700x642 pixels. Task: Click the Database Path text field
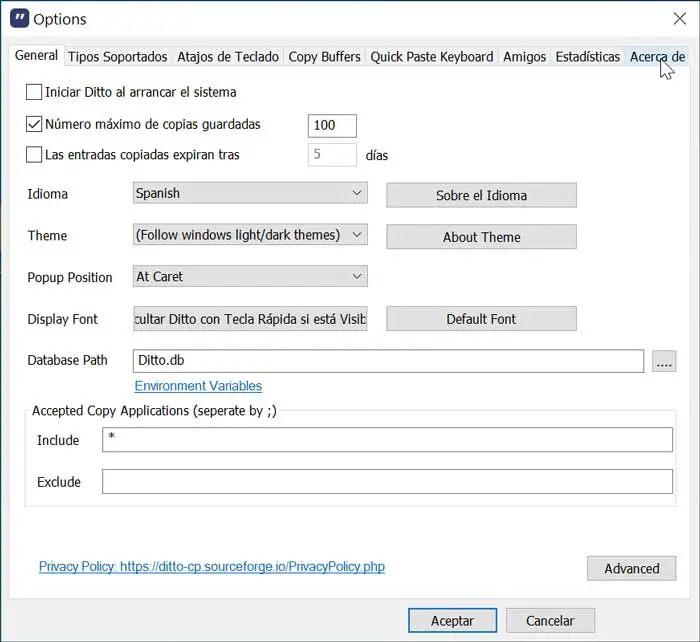pyautogui.click(x=388, y=361)
